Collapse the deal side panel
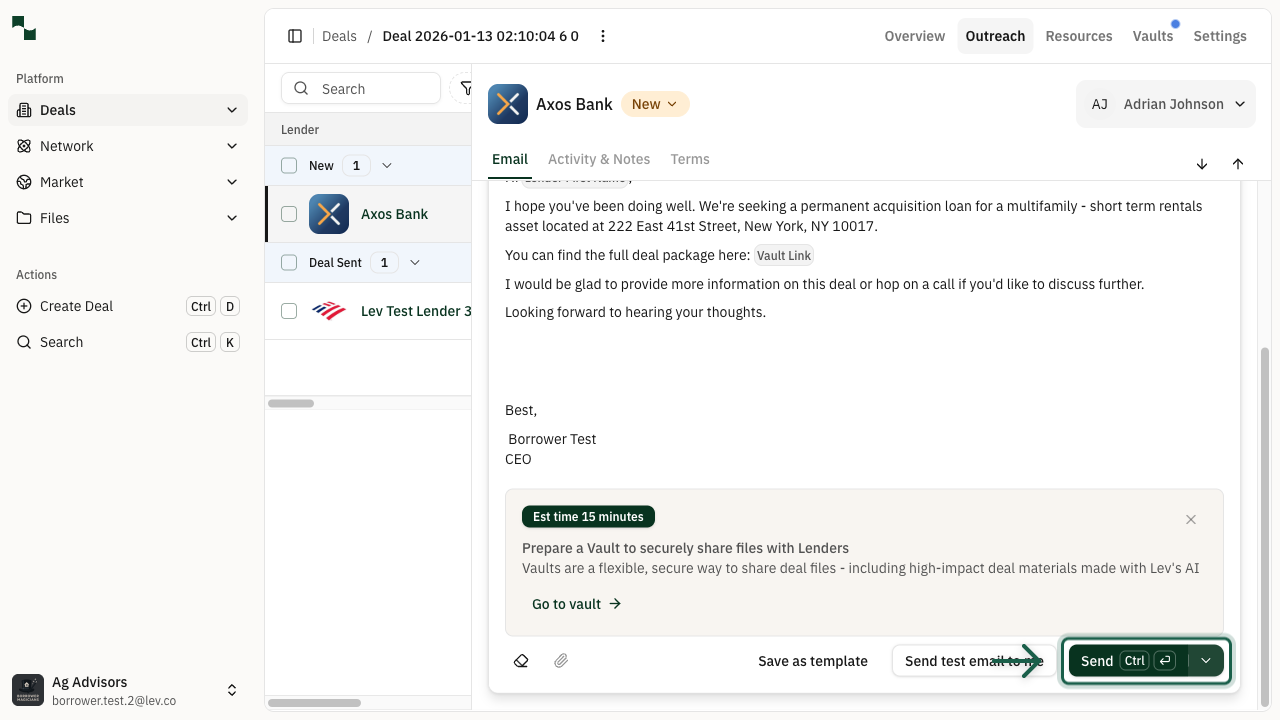 tap(295, 35)
